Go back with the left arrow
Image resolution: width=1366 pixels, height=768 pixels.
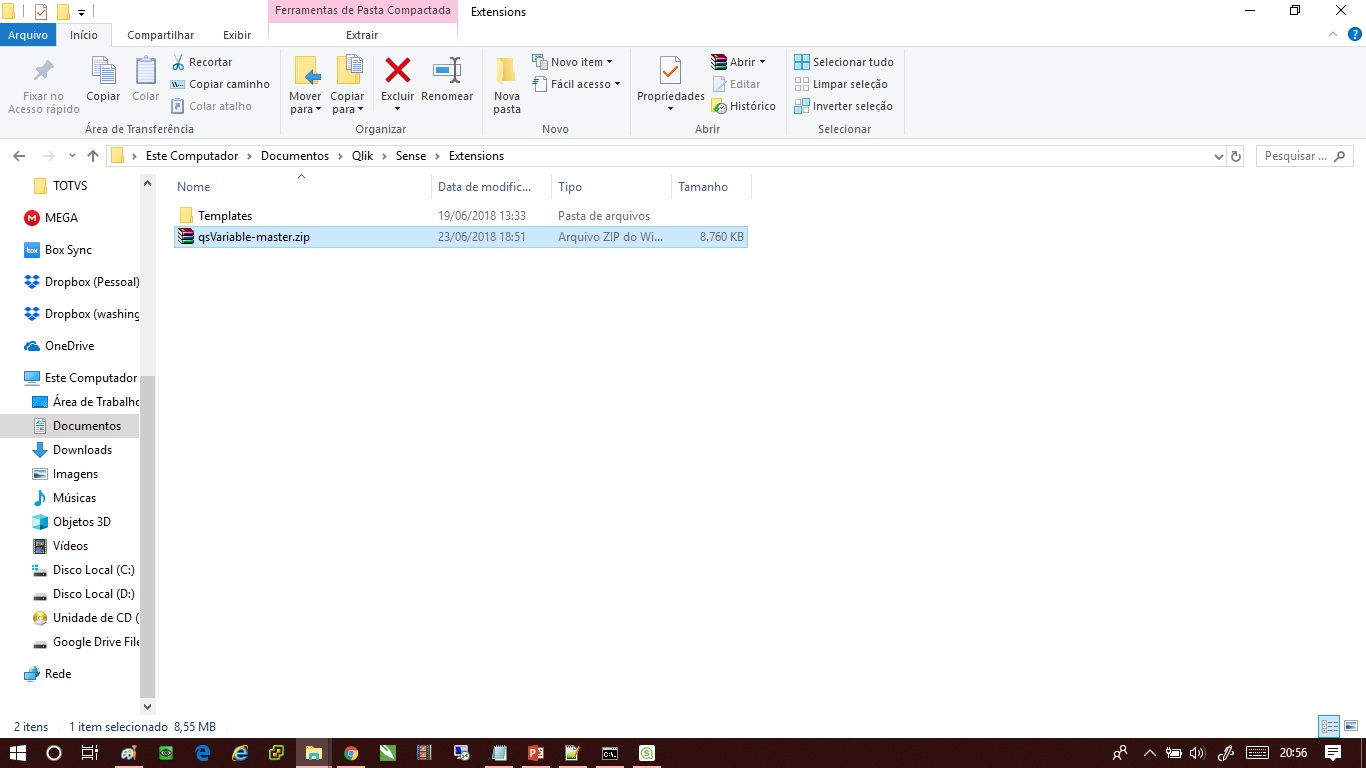point(19,156)
